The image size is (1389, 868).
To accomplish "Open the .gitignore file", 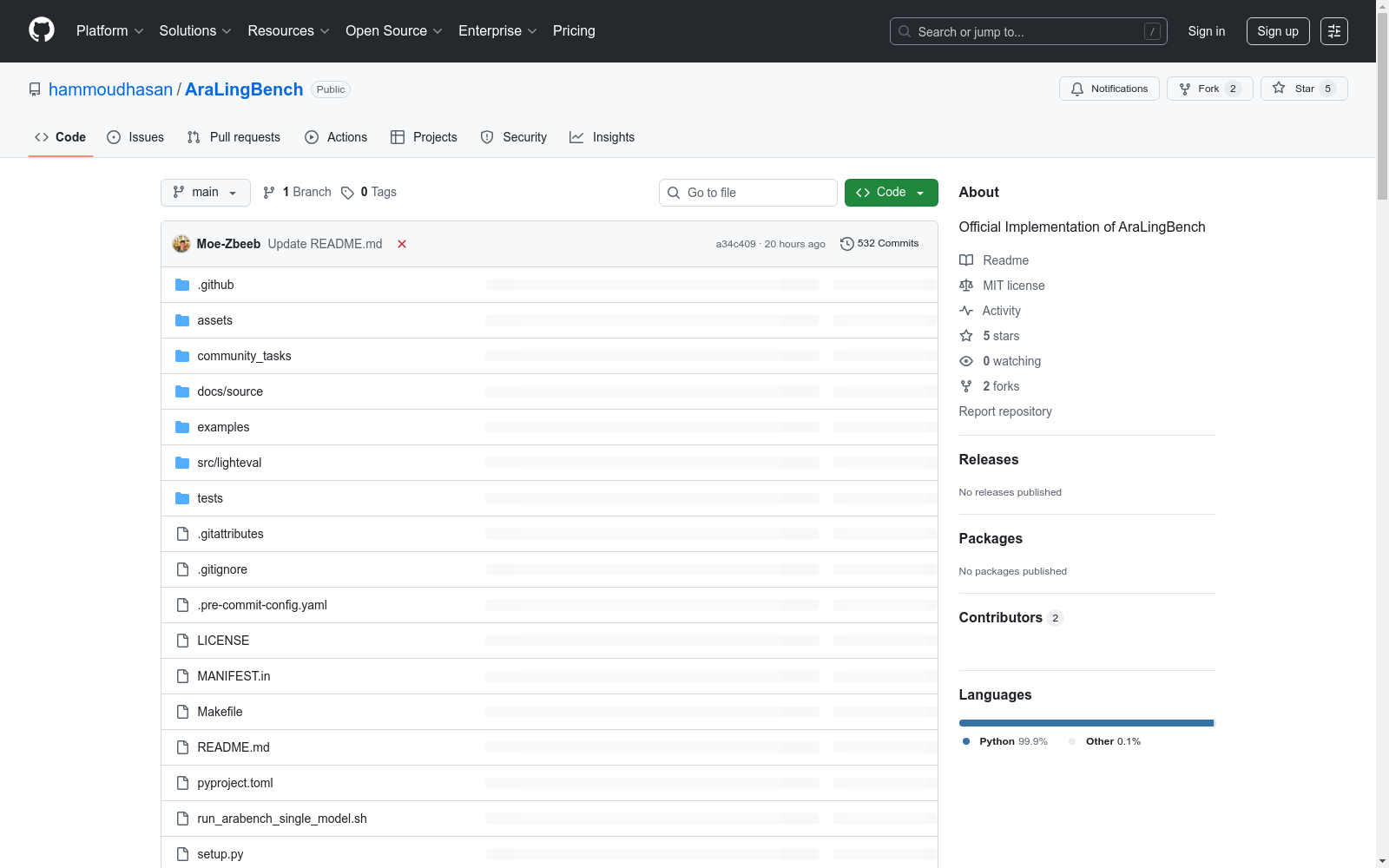I will tap(222, 569).
